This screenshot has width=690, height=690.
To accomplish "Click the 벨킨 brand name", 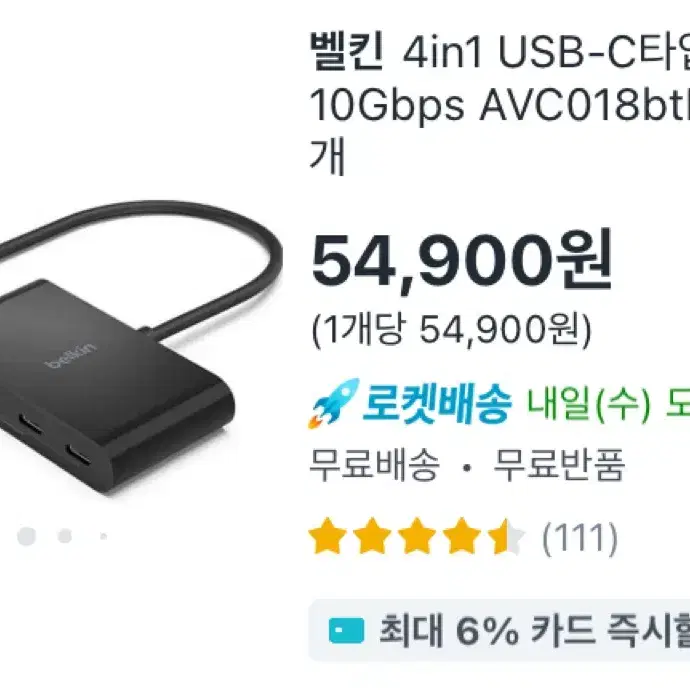I will (346, 52).
